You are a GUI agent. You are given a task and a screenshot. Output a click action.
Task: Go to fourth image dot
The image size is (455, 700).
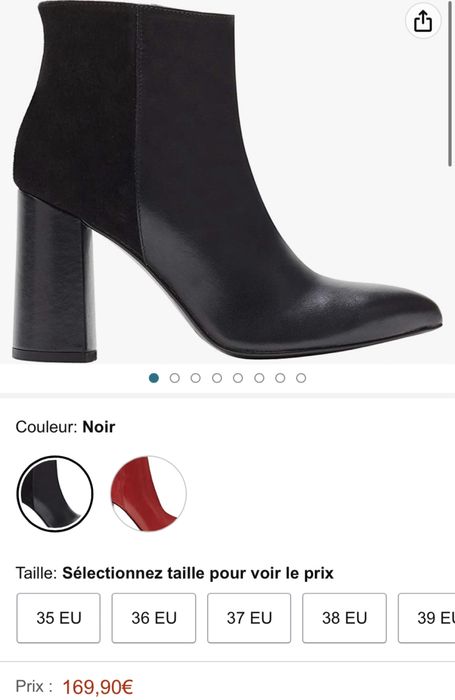[217, 378]
